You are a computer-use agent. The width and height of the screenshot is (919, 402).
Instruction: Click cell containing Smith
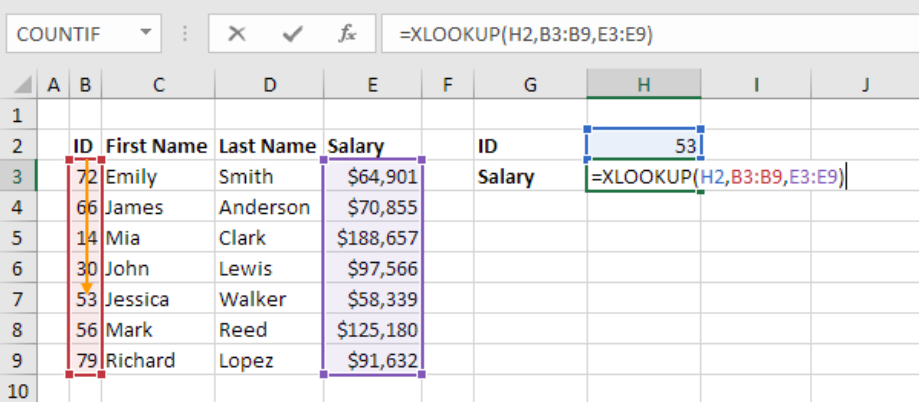point(269,176)
